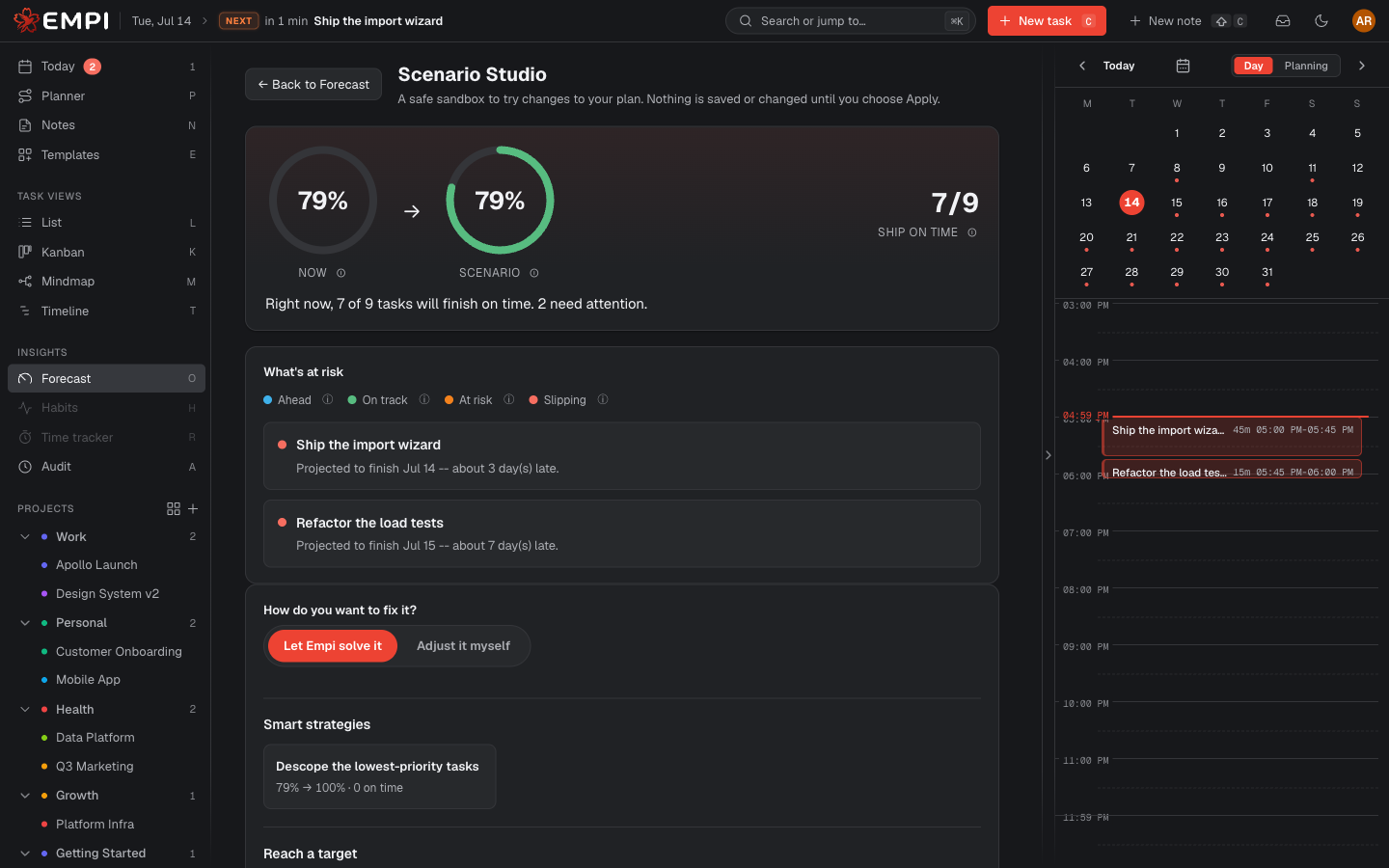Viewport: 1389px width, 868px height.
Task: Toggle dark mode moon icon
Action: pyautogui.click(x=1321, y=20)
